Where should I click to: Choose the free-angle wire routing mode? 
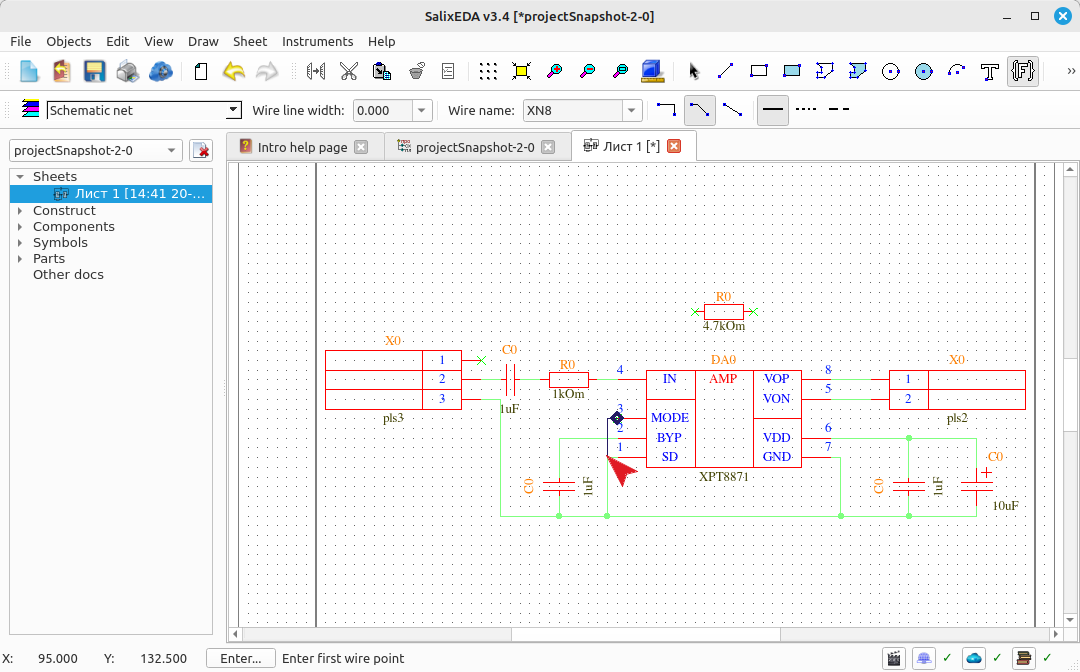tap(732, 109)
